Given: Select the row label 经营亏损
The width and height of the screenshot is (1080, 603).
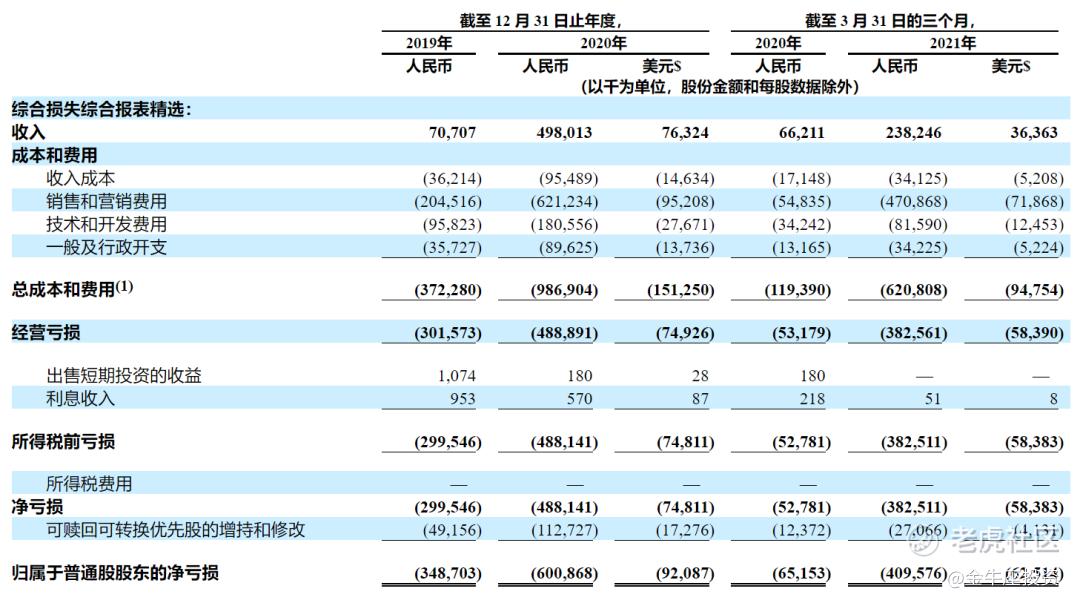Looking at the screenshot, I should point(46,332).
